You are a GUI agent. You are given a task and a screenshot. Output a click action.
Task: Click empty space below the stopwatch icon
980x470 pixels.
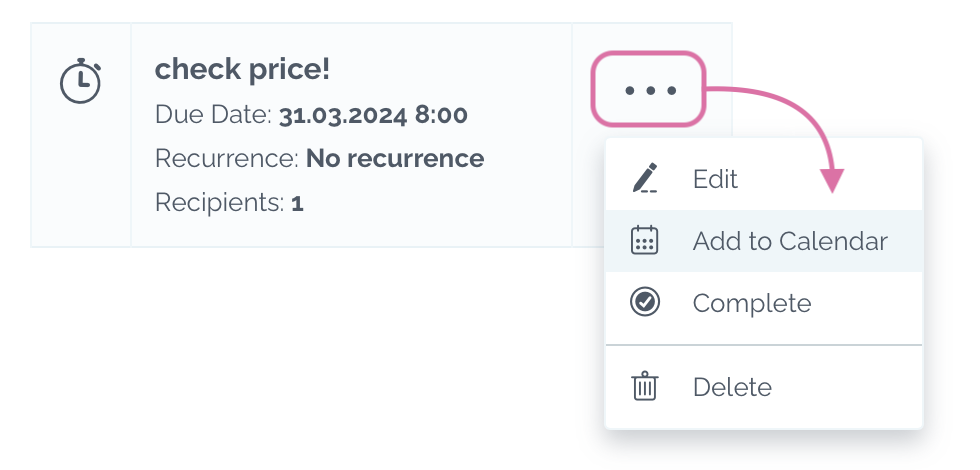click(x=81, y=181)
